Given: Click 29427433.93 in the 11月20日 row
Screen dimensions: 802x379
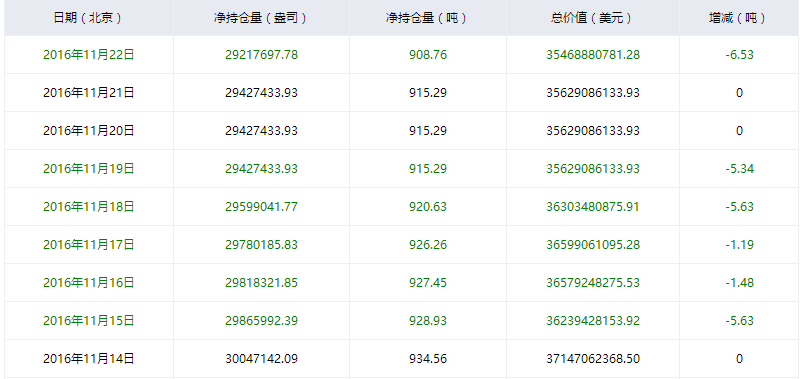Looking at the screenshot, I should [261, 130].
